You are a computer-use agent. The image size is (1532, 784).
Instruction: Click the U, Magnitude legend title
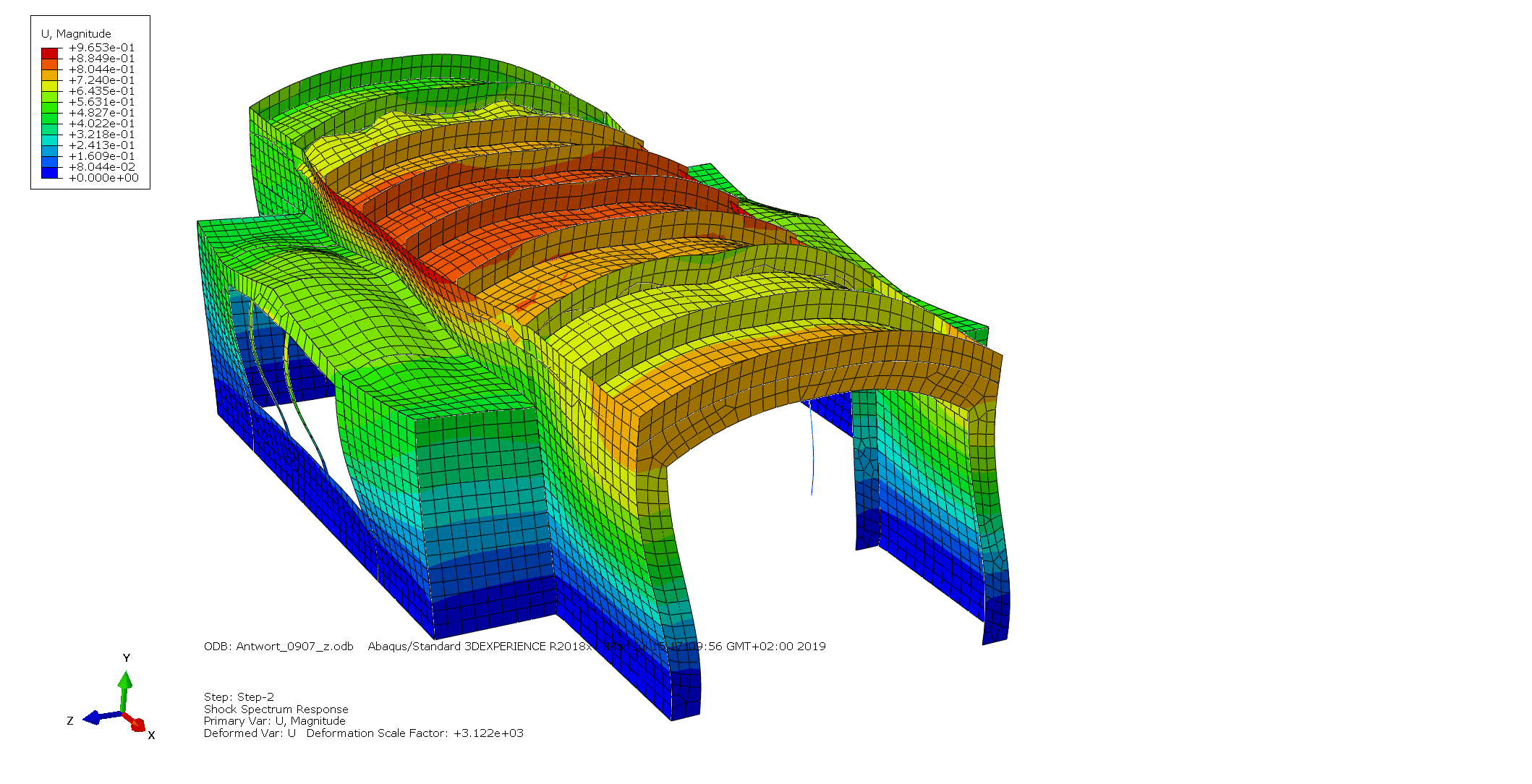76,34
